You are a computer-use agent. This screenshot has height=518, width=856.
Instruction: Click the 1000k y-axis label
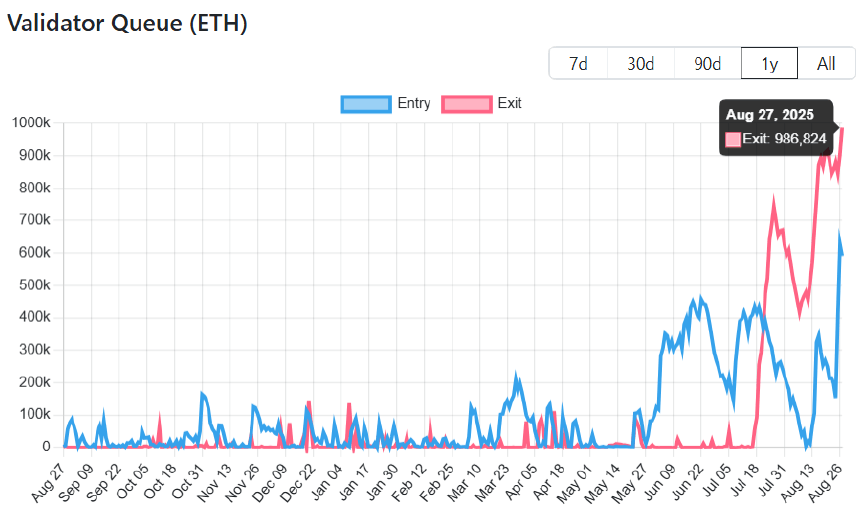click(x=31, y=123)
